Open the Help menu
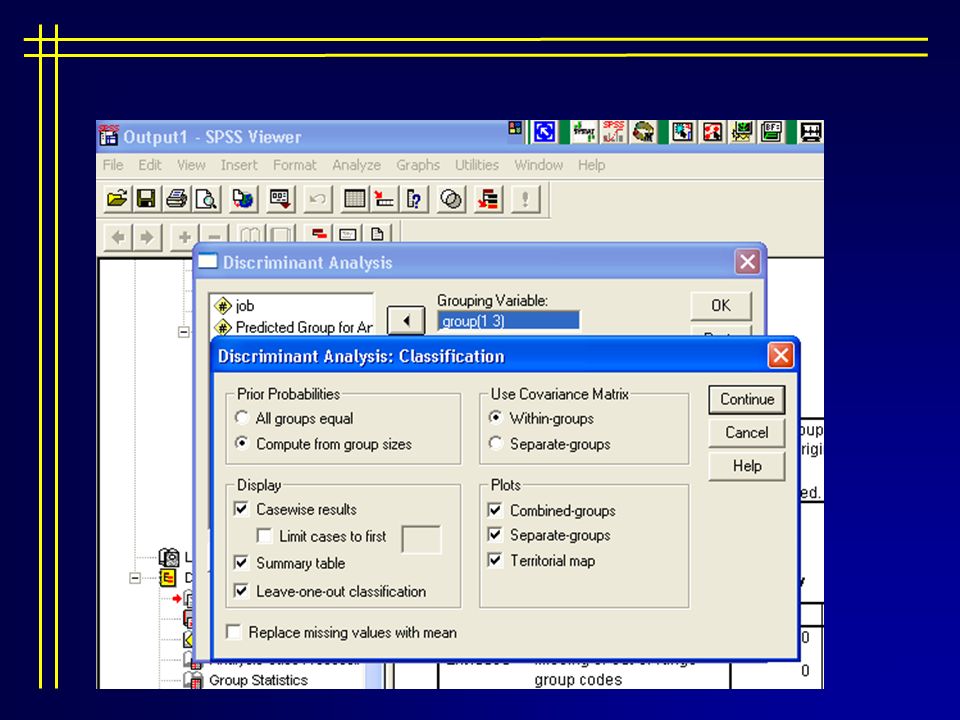 coord(591,165)
